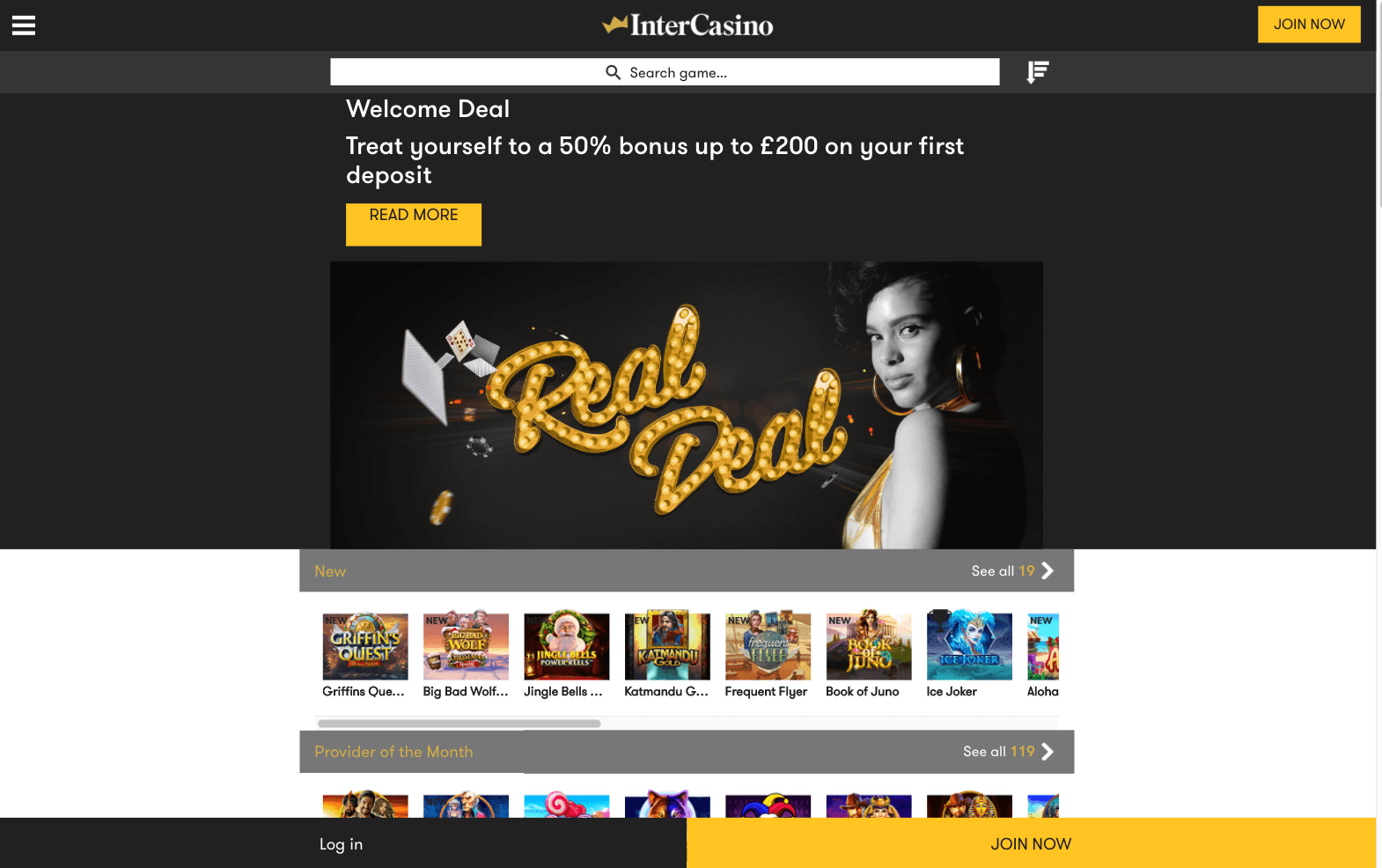
Task: Open the hamburger menu
Action: [24, 26]
